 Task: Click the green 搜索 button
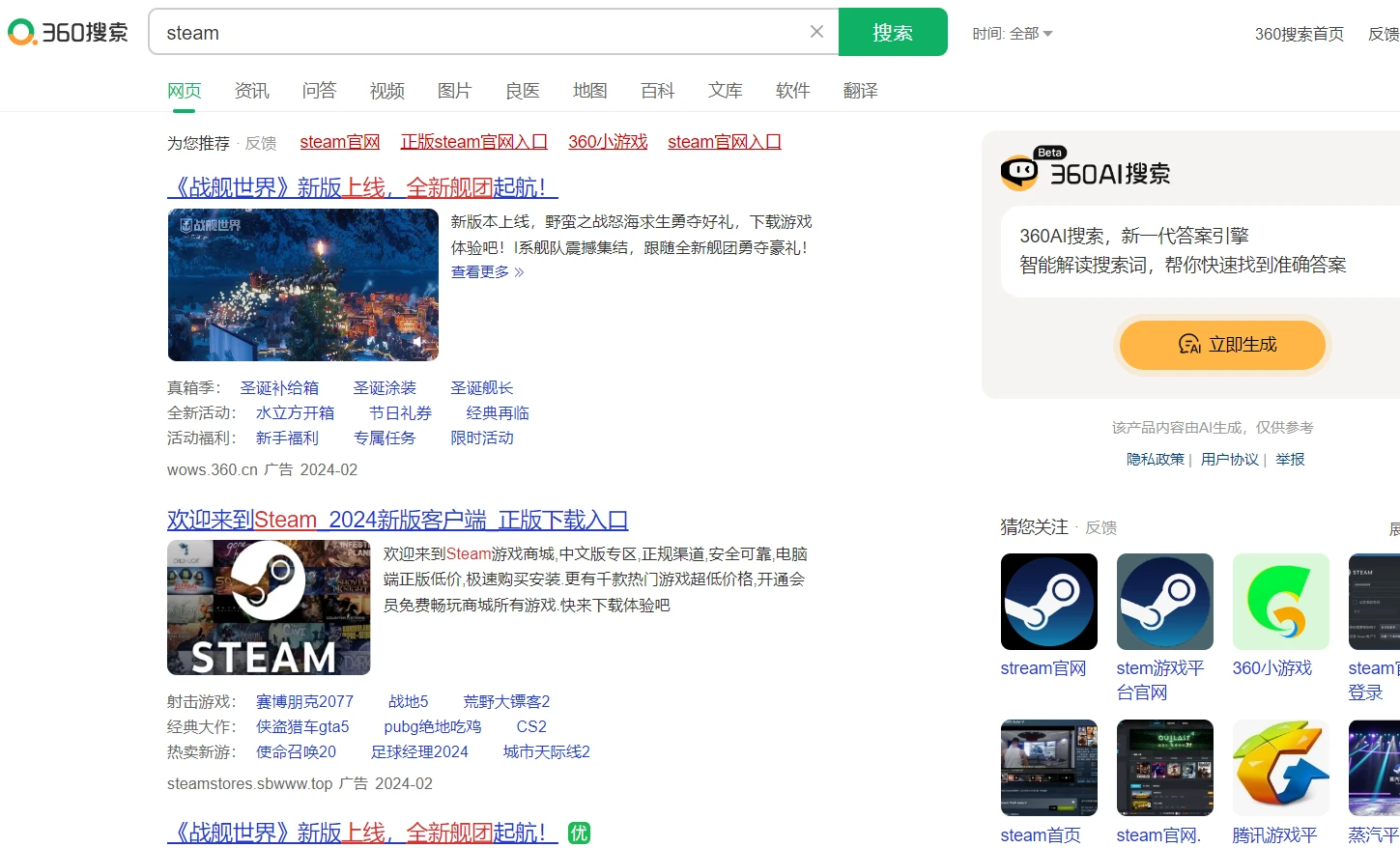893,32
